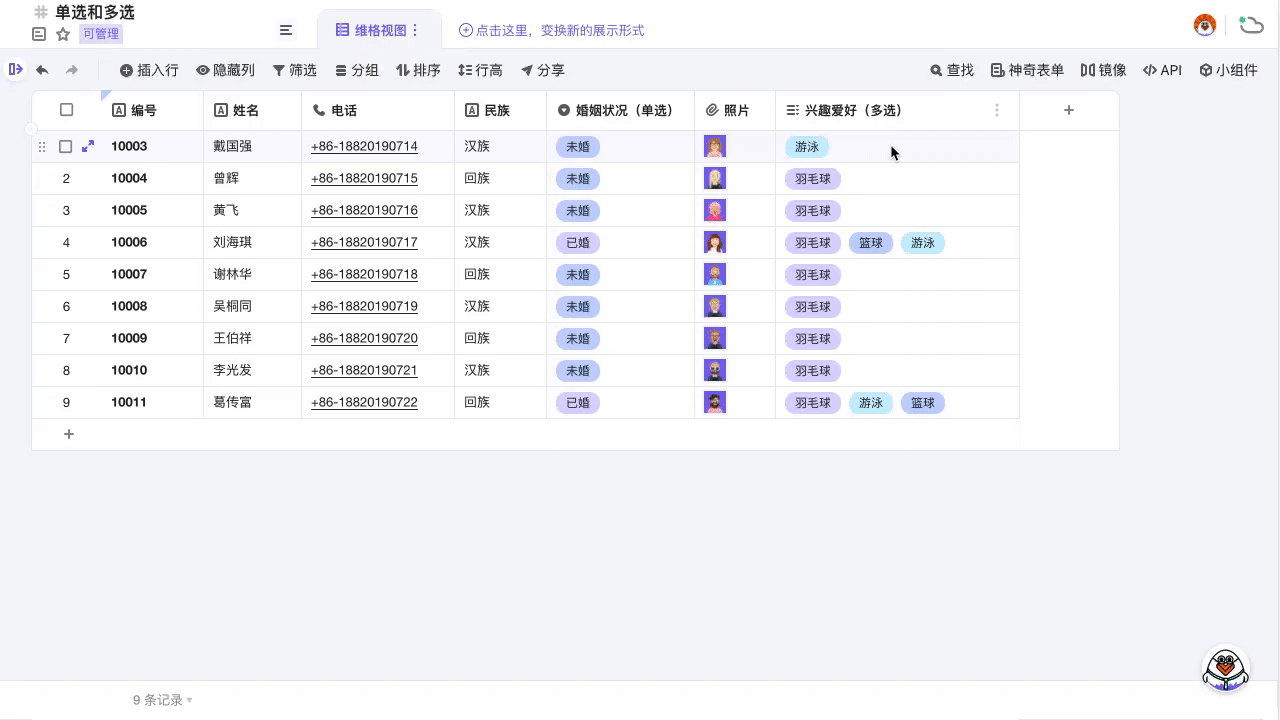Select the 插入行 tool to insert a row

pyautogui.click(x=148, y=70)
